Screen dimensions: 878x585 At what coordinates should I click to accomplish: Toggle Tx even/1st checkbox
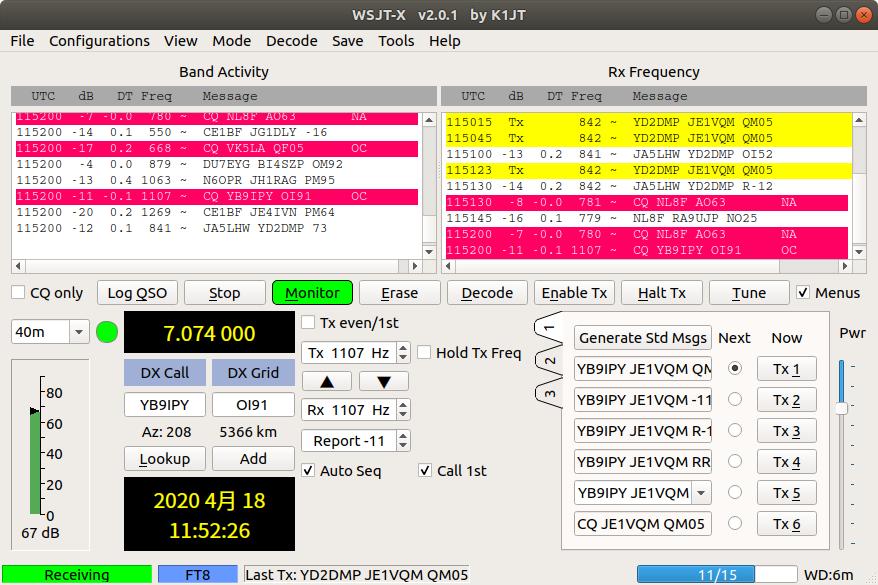pos(308,322)
